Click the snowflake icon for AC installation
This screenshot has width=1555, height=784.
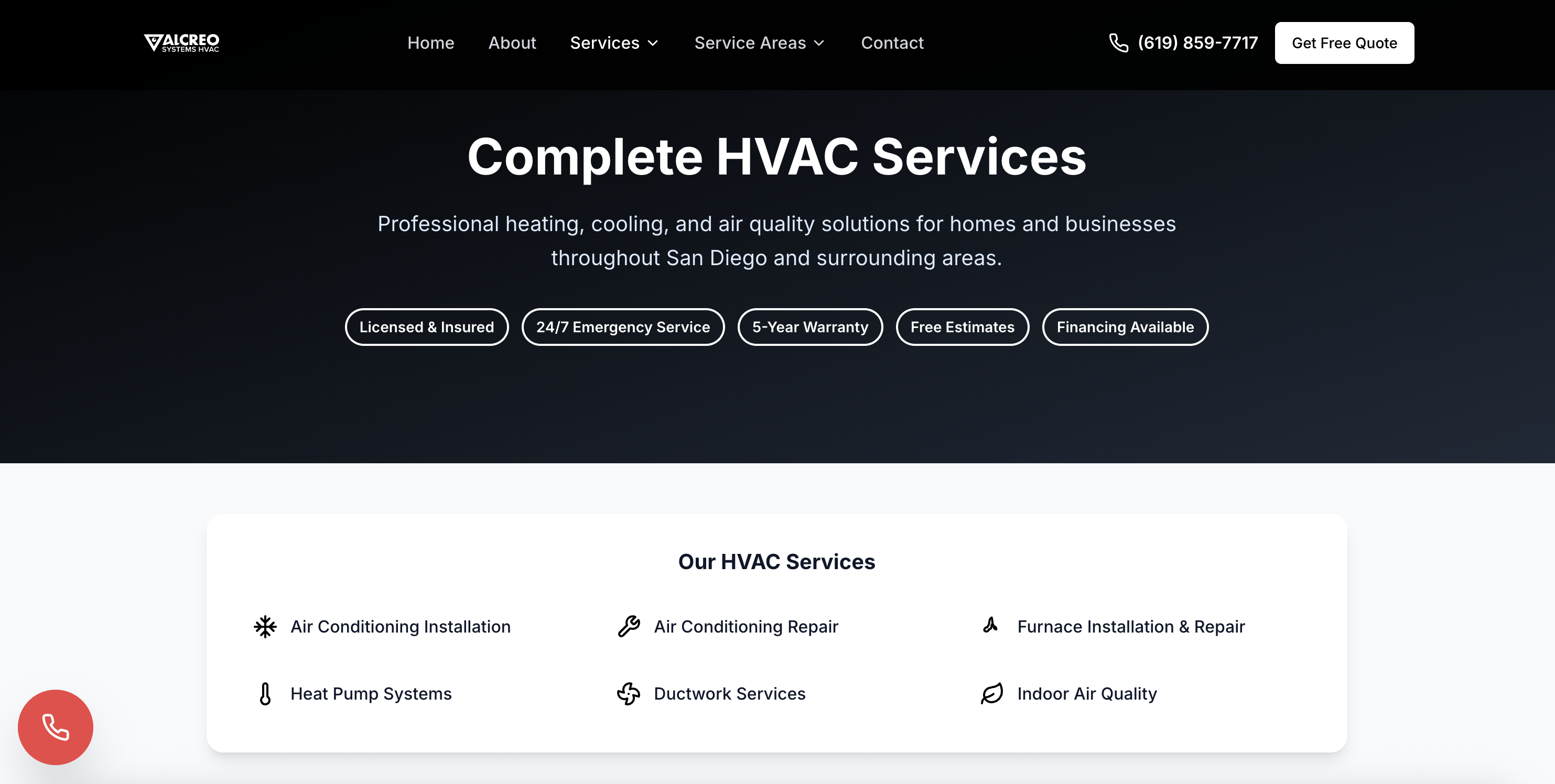click(265, 626)
